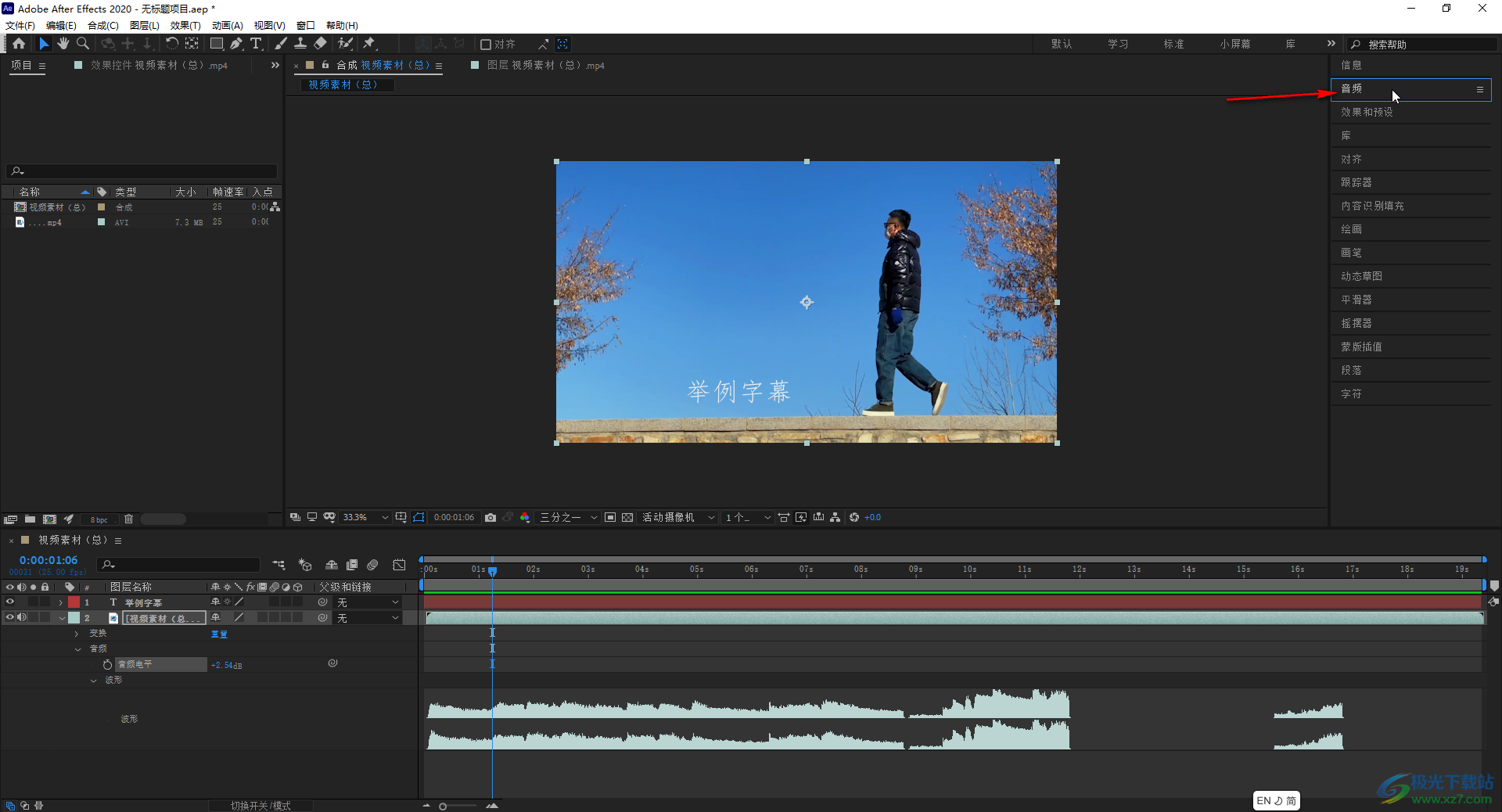
Task: Toggle frame blending for all layers icon
Action: click(352, 565)
